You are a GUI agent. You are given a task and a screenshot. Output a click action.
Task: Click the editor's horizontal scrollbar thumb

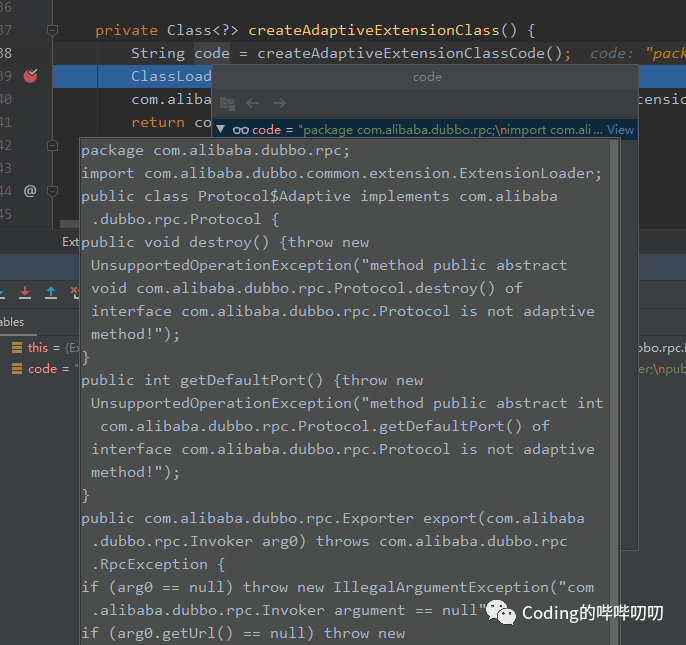pyautogui.click(x=69, y=224)
